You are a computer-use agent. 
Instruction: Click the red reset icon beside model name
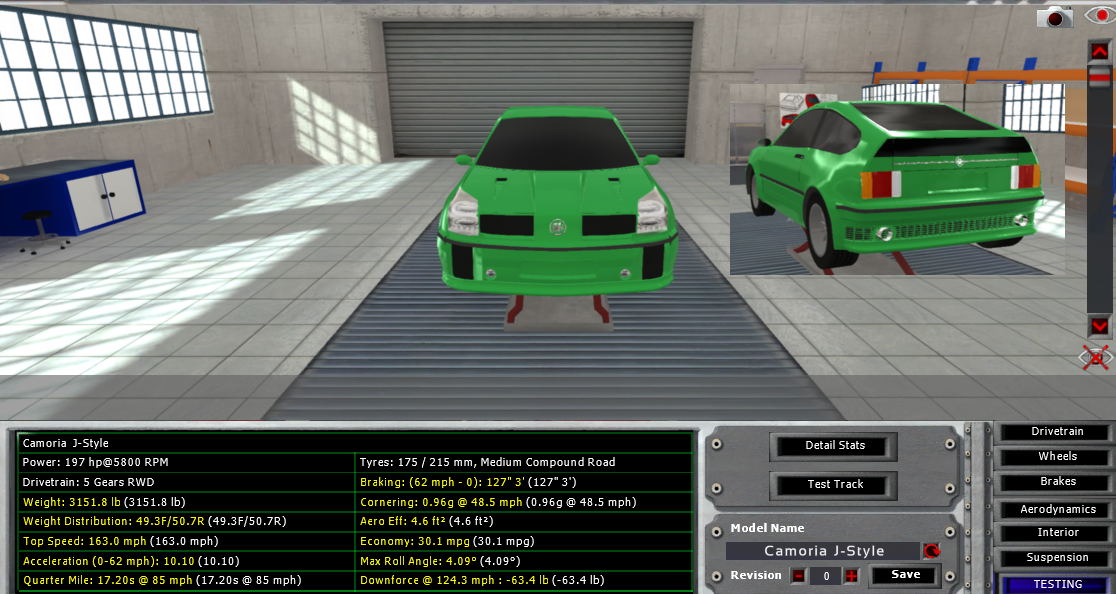[932, 551]
